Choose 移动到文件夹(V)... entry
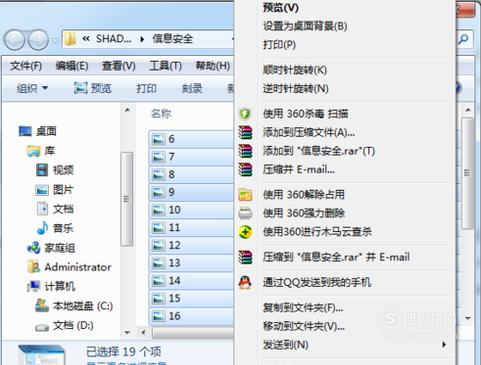The width and height of the screenshot is (481, 365). (x=345, y=326)
